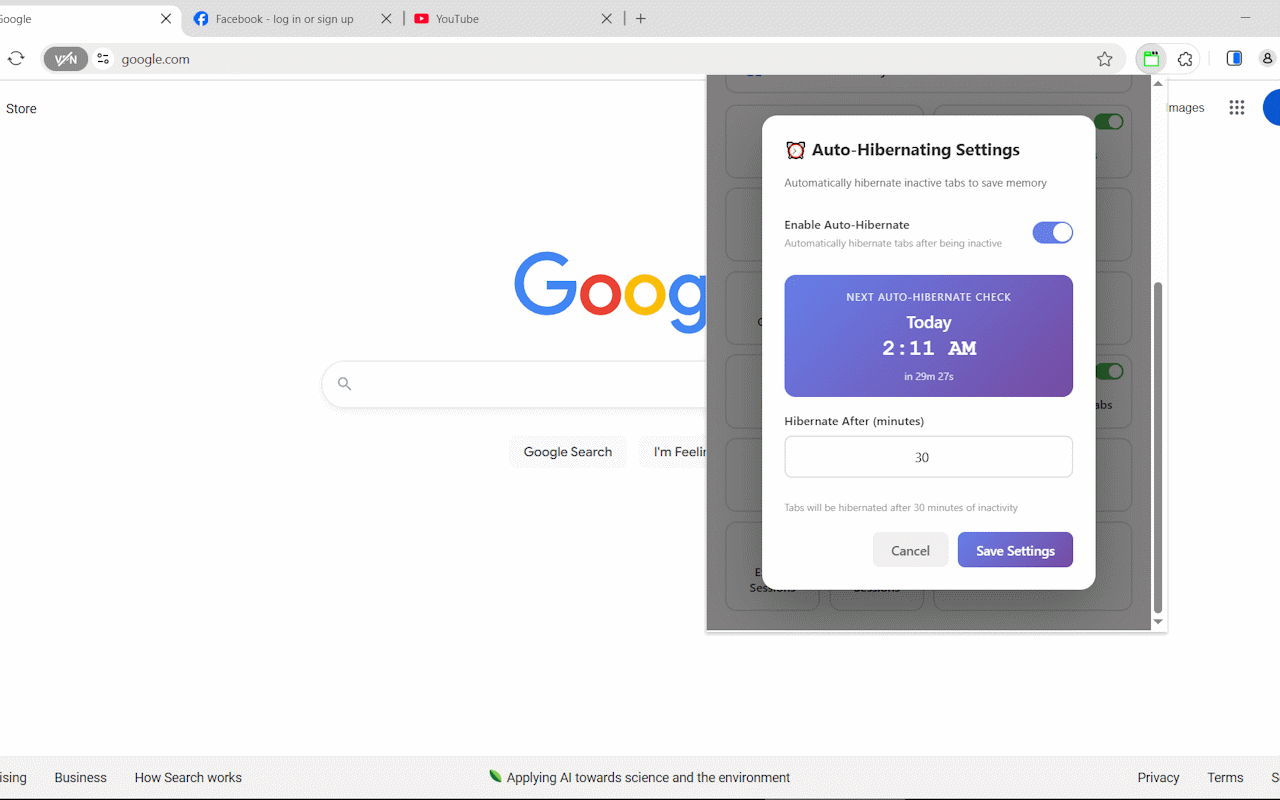1280x800 pixels.
Task: Click the VPN icon in address bar
Action: (65, 59)
